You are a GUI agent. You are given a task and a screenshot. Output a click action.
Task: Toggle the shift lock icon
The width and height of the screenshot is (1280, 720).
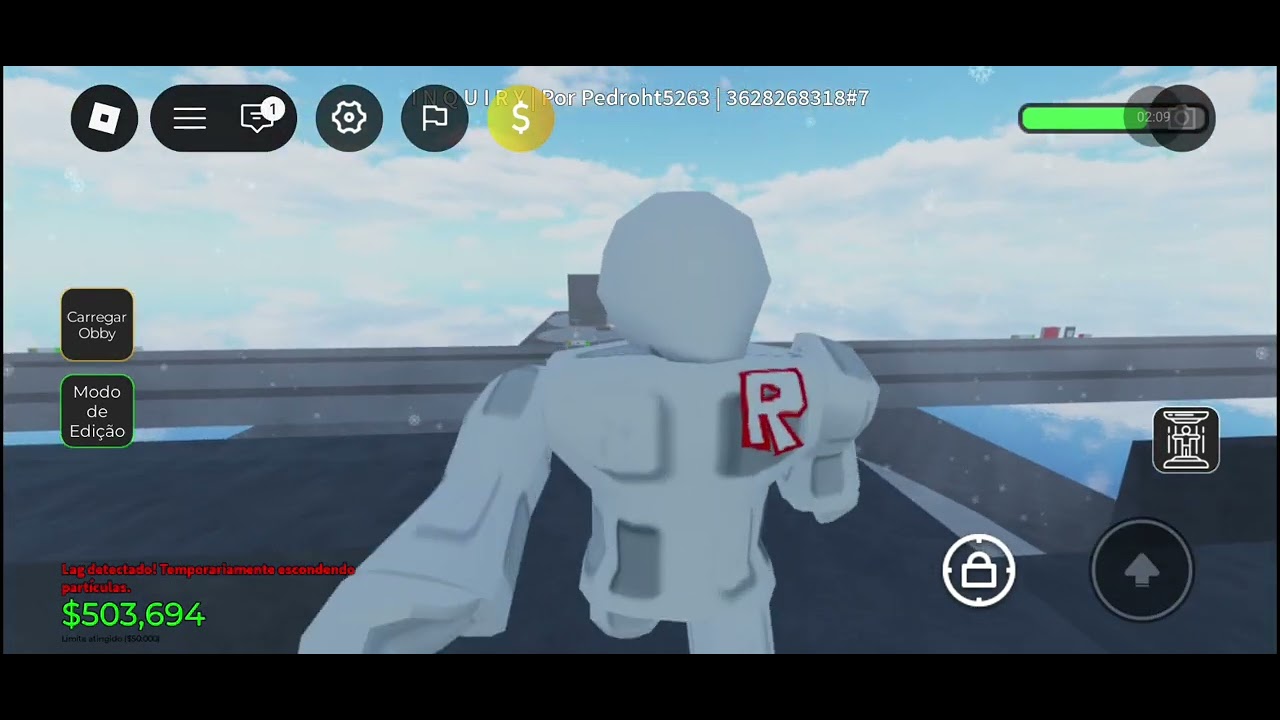coord(979,571)
